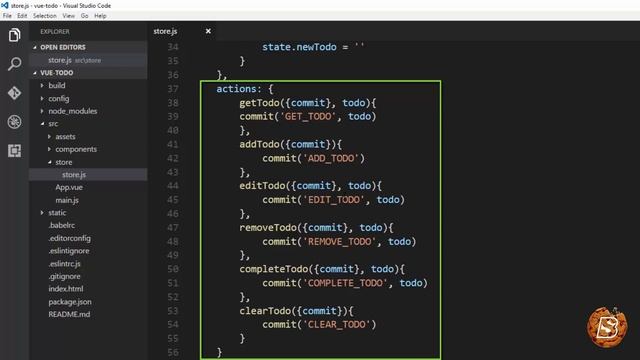Image resolution: width=640 pixels, height=360 pixels.
Task: Open package.json in the explorer
Action: click(70, 302)
